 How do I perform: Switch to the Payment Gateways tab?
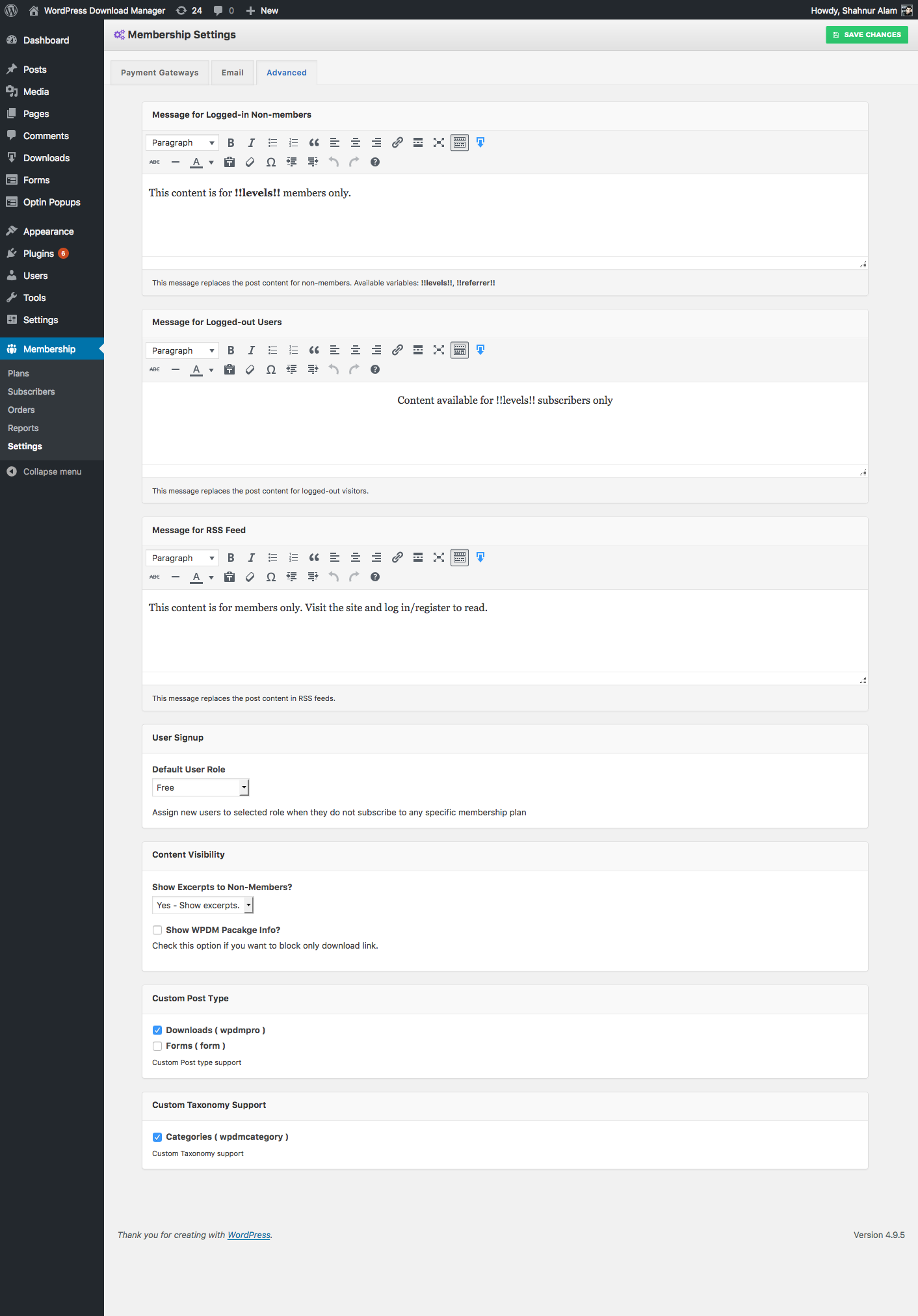[x=160, y=73]
